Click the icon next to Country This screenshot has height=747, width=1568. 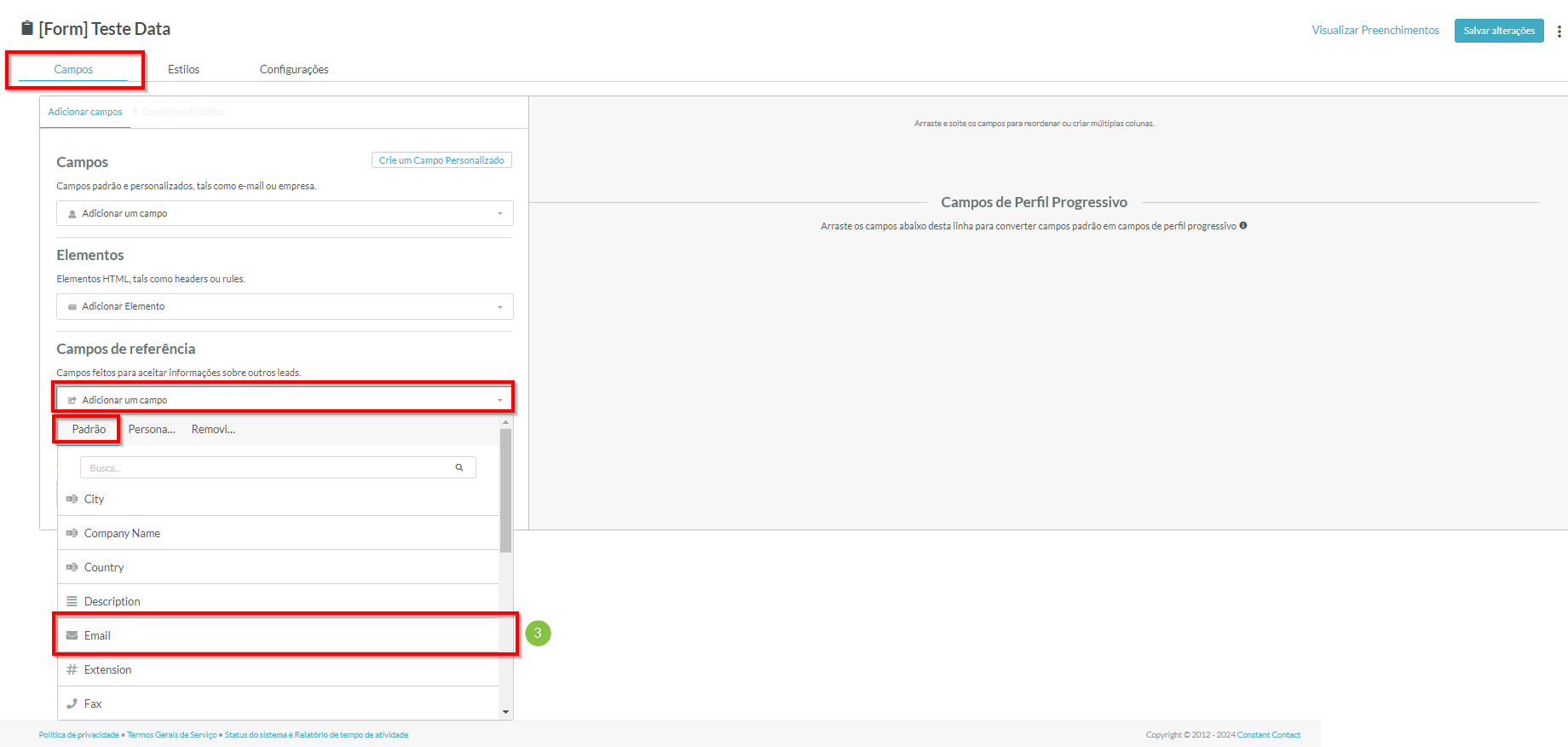coord(72,567)
